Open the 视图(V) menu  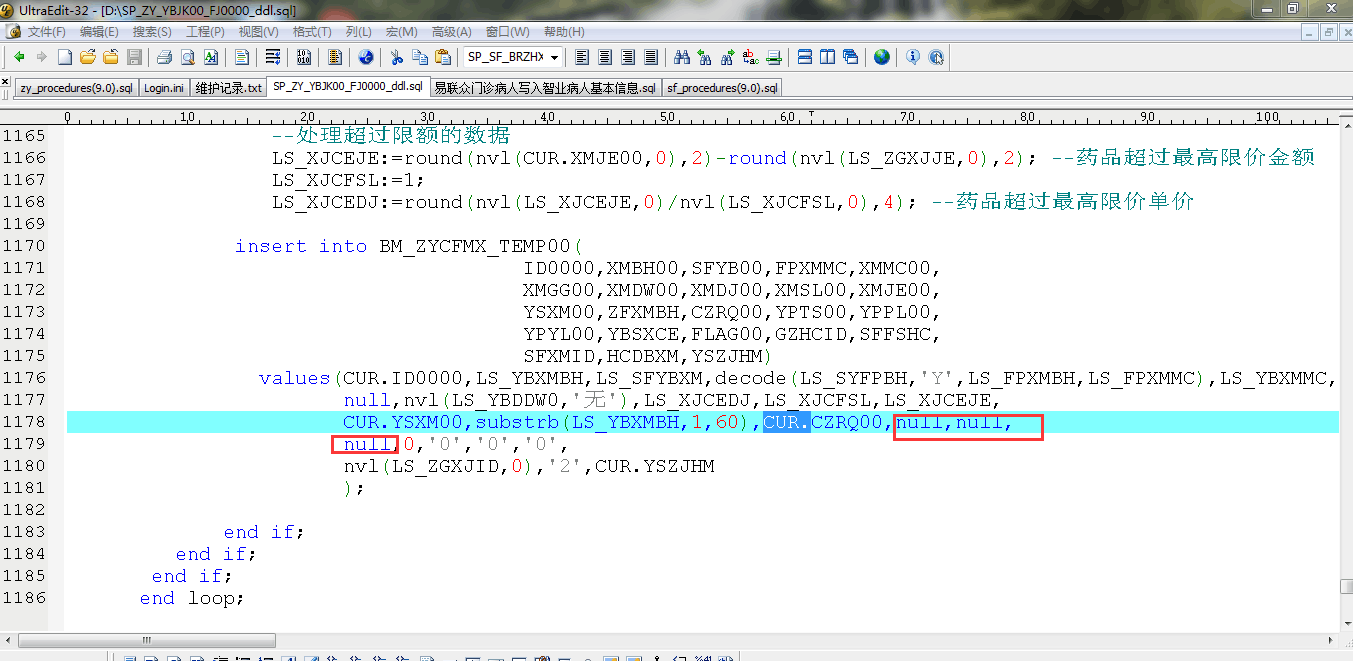point(258,32)
